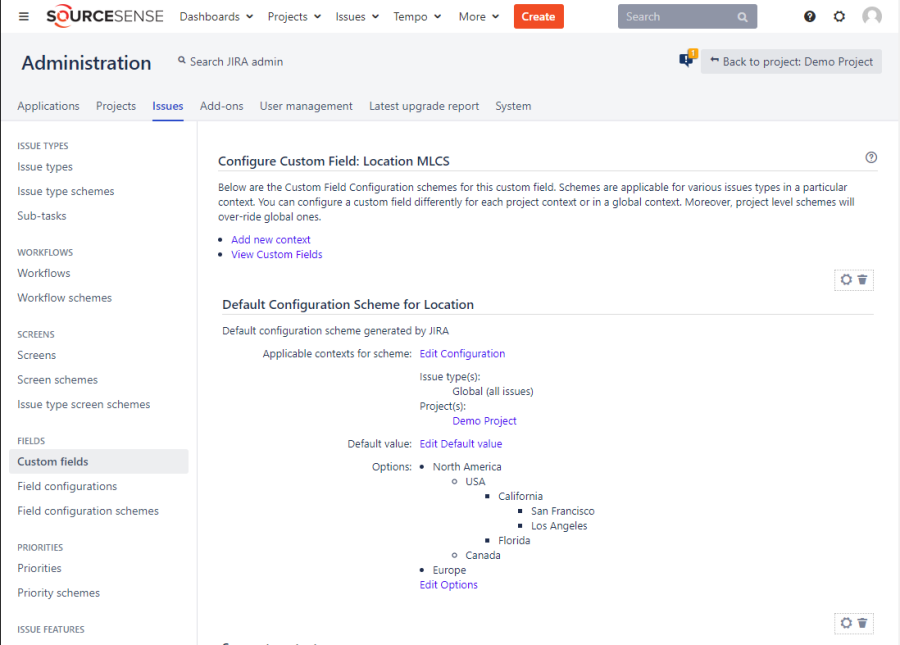Open Priorities in sidebar

tap(39, 569)
